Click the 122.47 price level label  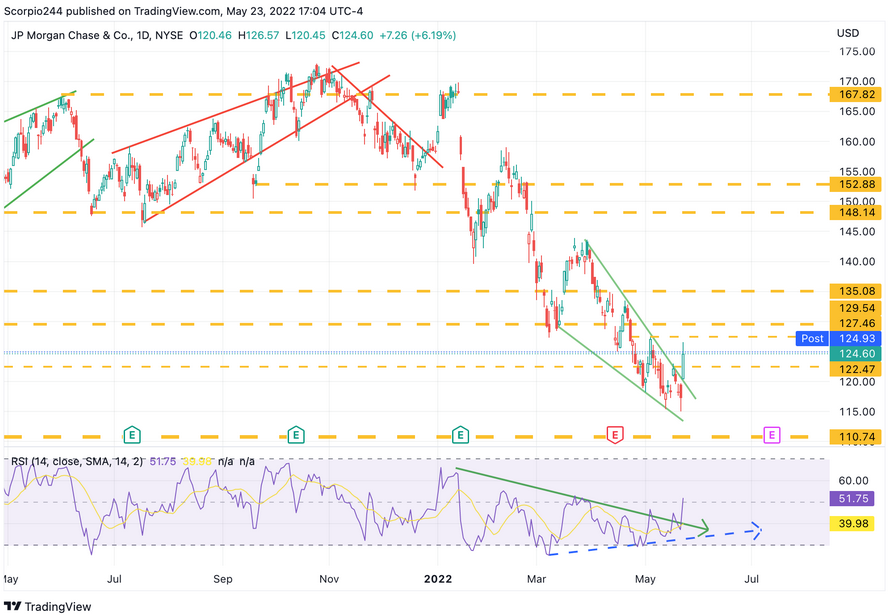point(855,369)
